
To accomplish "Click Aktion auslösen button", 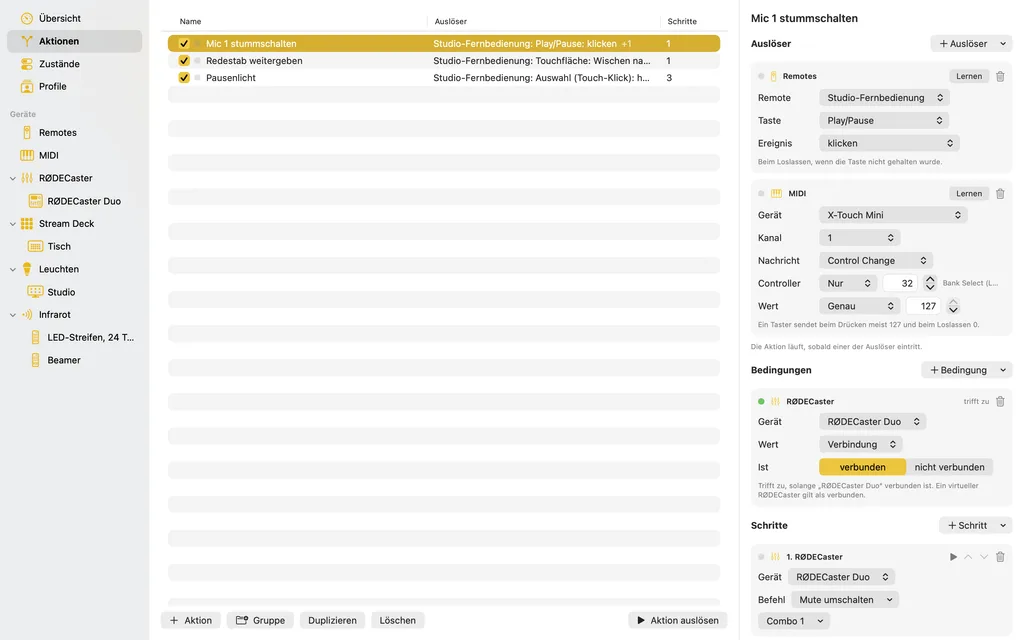I will (x=678, y=620).
